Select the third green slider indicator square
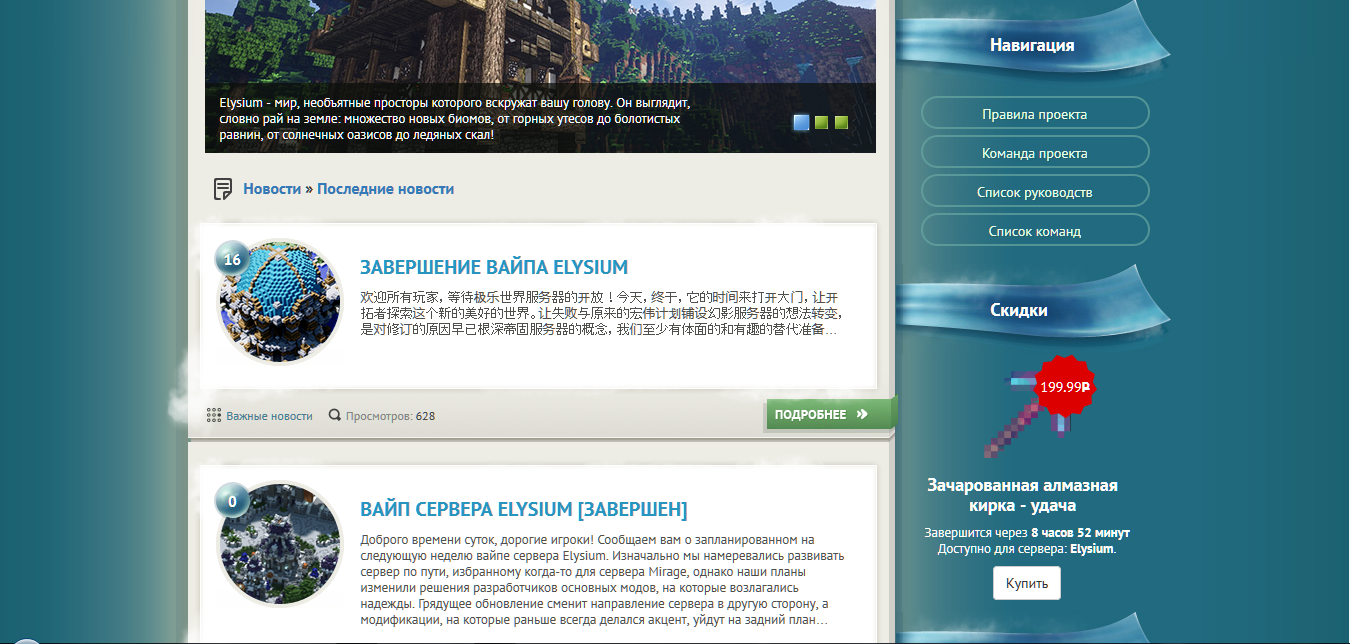The image size is (1350, 644). click(841, 122)
